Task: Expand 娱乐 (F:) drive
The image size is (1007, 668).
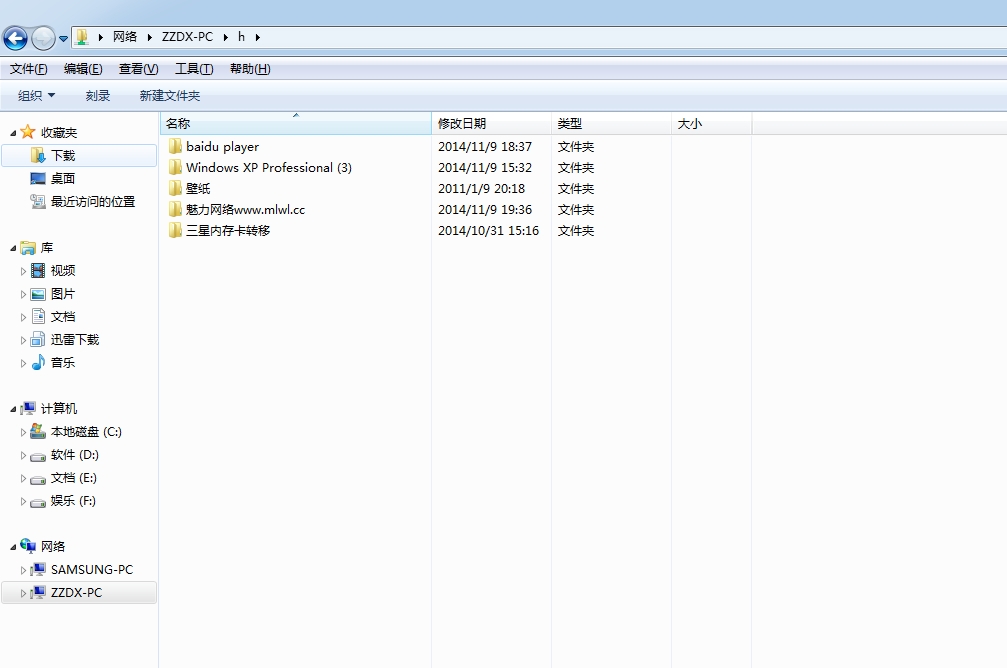Action: tap(23, 502)
